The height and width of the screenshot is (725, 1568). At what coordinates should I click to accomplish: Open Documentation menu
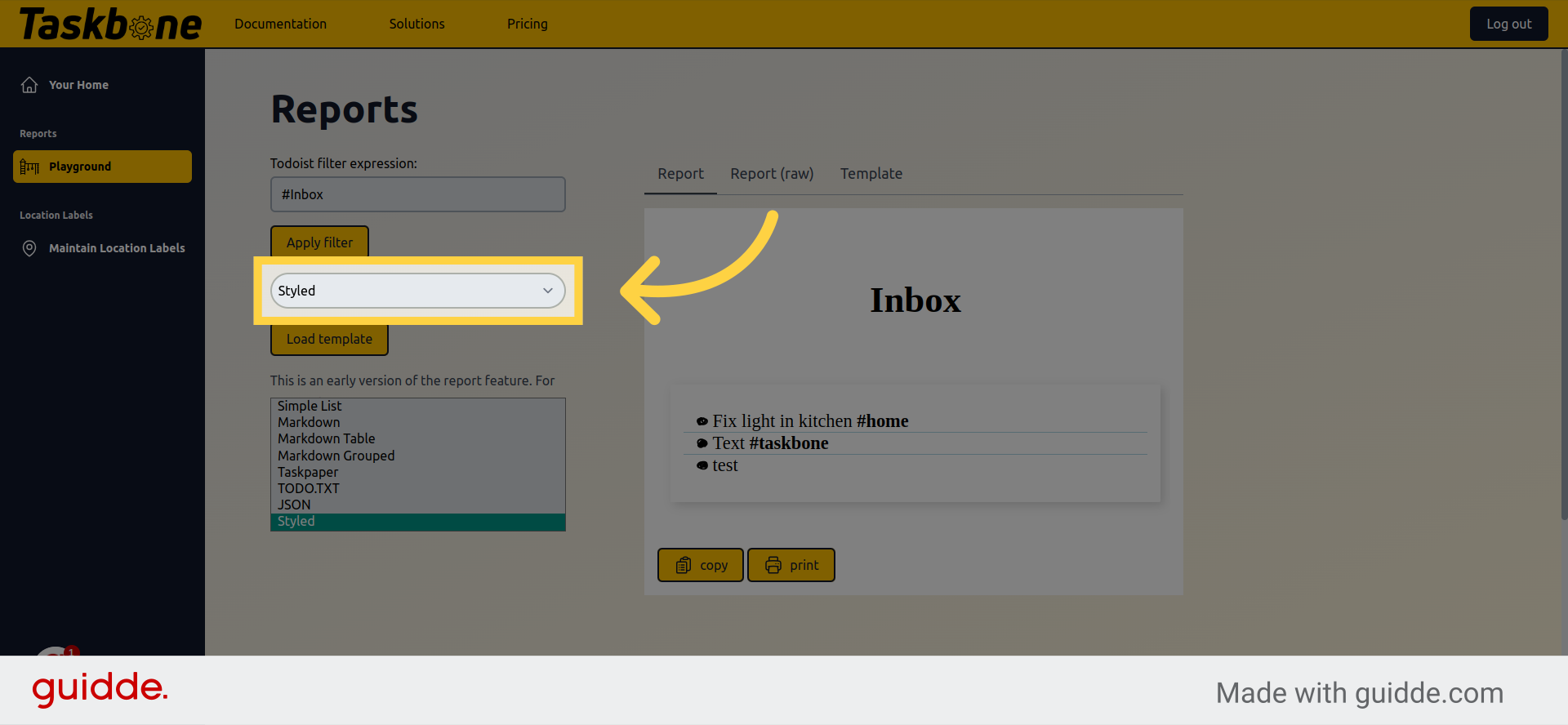280,24
